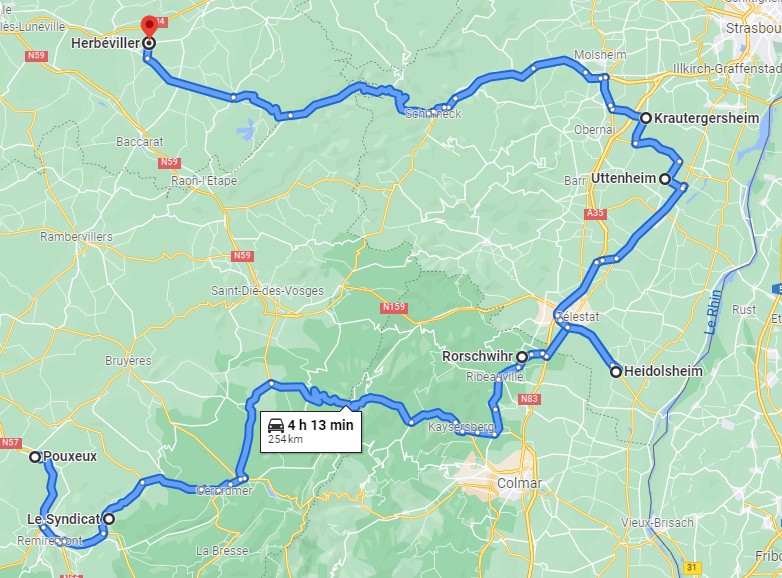Click the Heidolsheim waypoint marker
Screen dimensions: 782x578
pyautogui.click(x=616, y=372)
